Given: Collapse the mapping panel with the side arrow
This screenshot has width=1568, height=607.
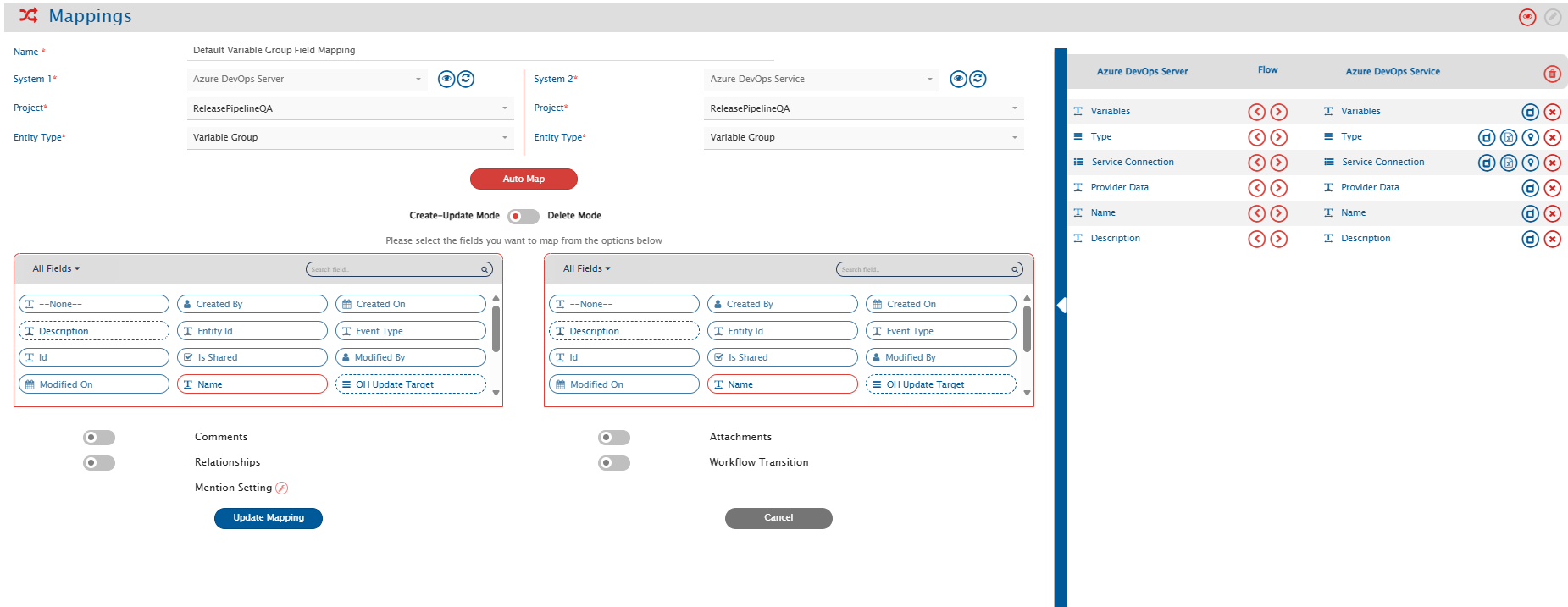Looking at the screenshot, I should pyautogui.click(x=1061, y=305).
